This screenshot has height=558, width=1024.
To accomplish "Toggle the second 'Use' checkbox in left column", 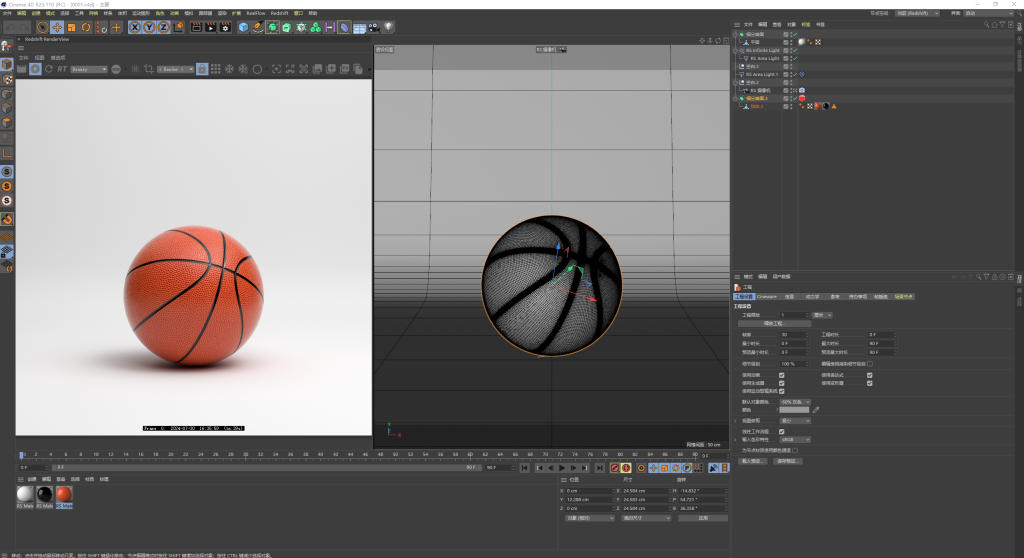I will [x=782, y=383].
